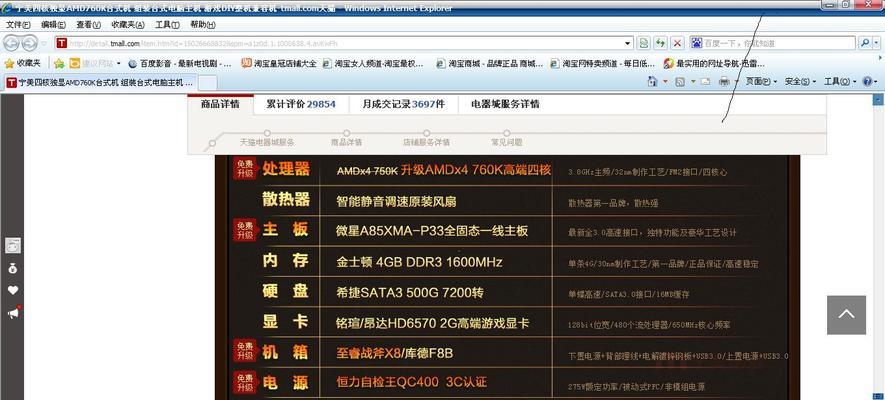Screen dimensions: 885x400
Task: Switch to 月成交记录 3697件 tab
Action: [403, 104]
